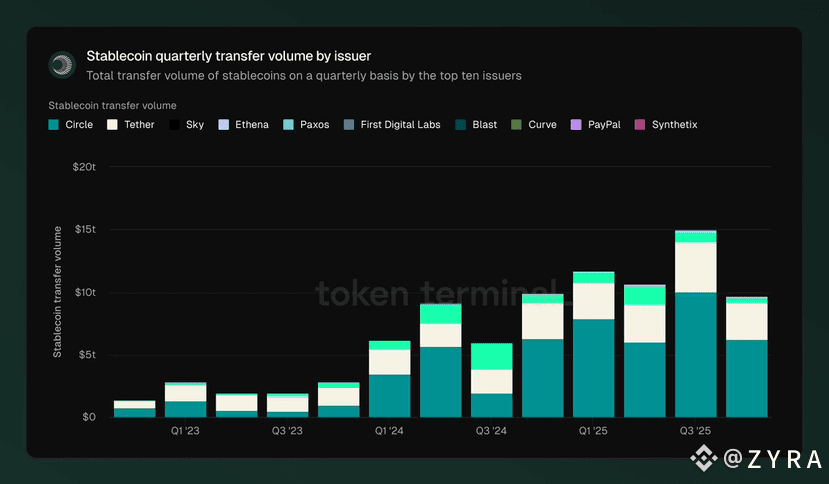
Task: Toggle the Ethena legend entry
Action: tap(243, 125)
